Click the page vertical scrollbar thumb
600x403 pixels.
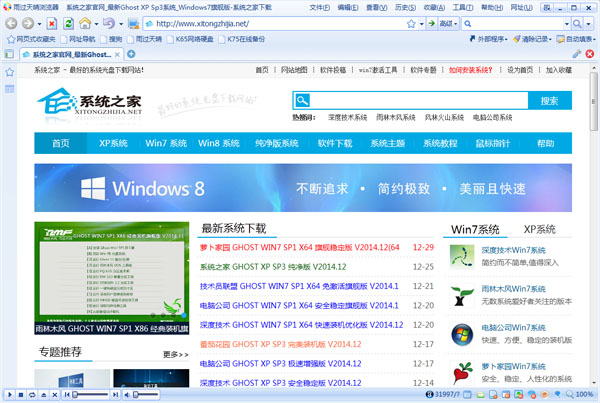593,101
